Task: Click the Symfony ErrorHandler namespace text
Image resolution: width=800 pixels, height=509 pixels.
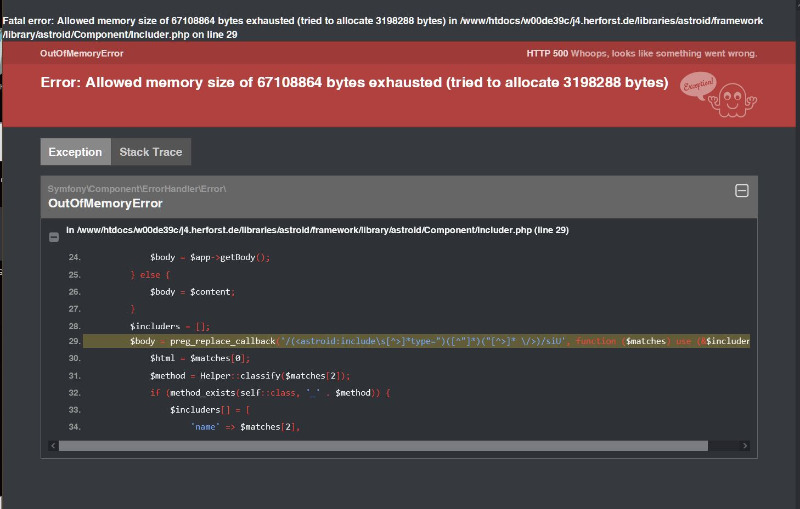Action: [137, 189]
